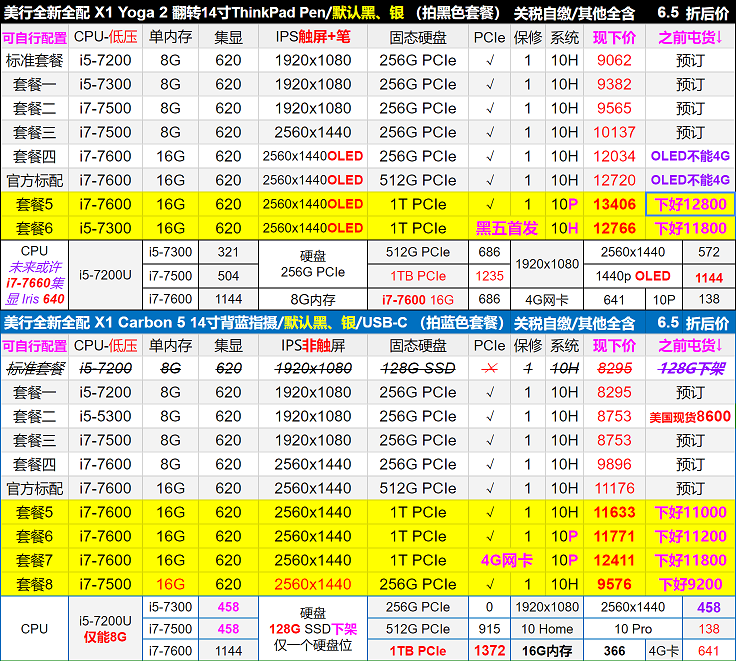Select price 13406 in Yoga 套餐5 row
Image resolution: width=736 pixels, height=661 pixels.
[x=614, y=204]
